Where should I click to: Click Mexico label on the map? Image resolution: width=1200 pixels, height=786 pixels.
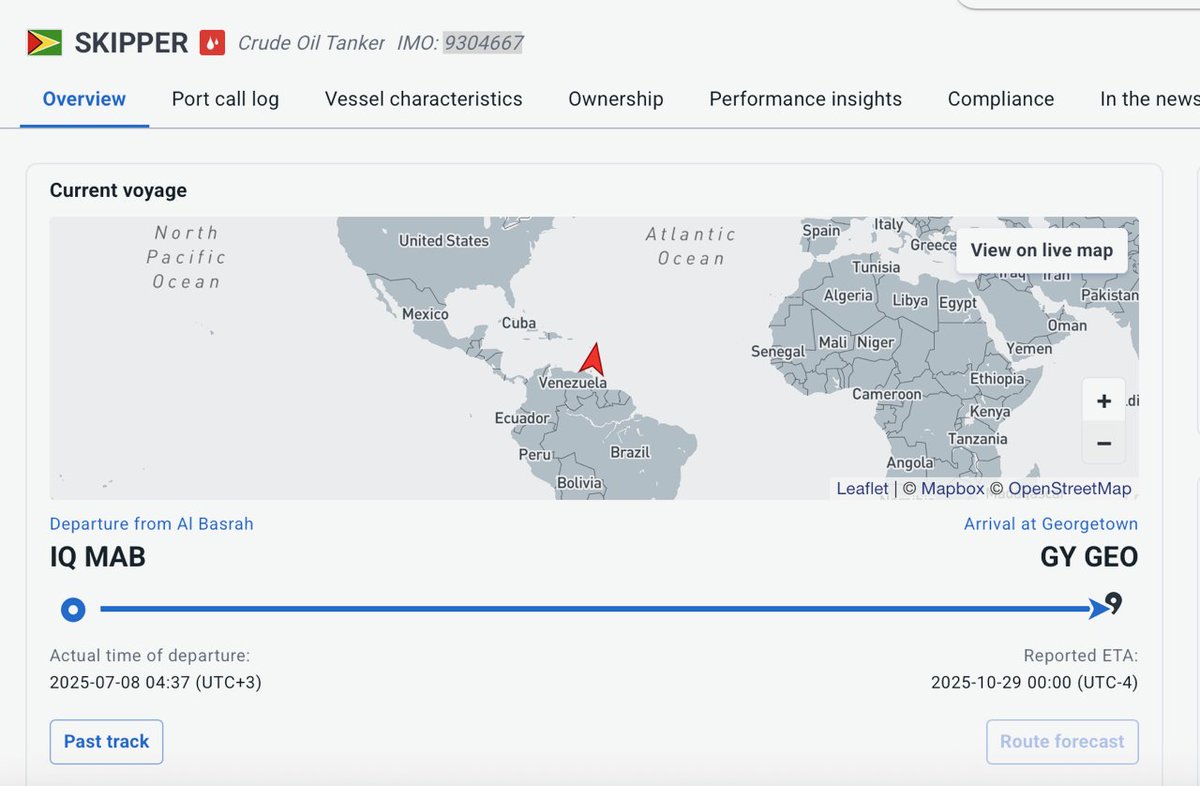425,314
